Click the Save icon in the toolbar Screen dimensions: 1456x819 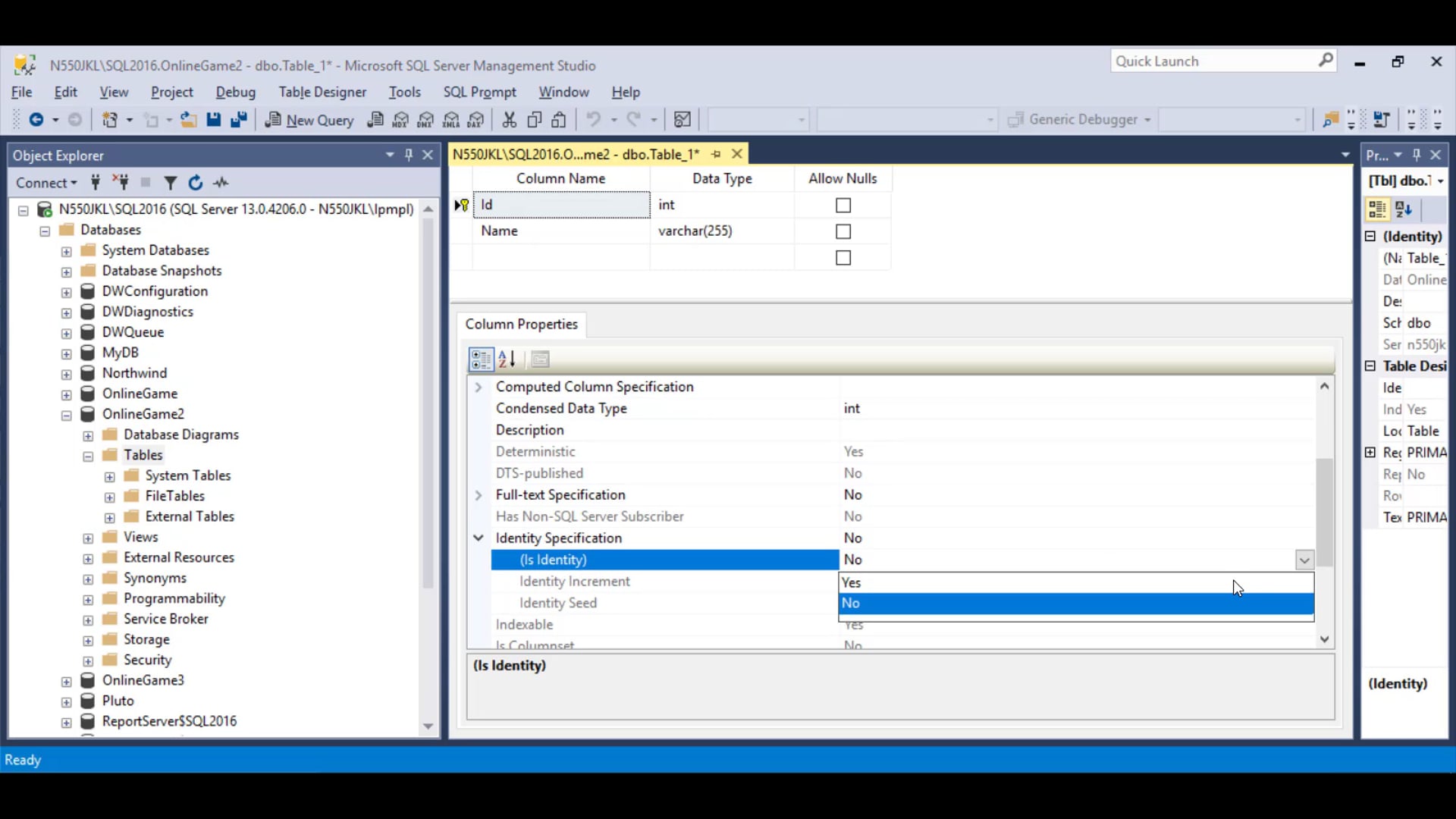tap(214, 119)
